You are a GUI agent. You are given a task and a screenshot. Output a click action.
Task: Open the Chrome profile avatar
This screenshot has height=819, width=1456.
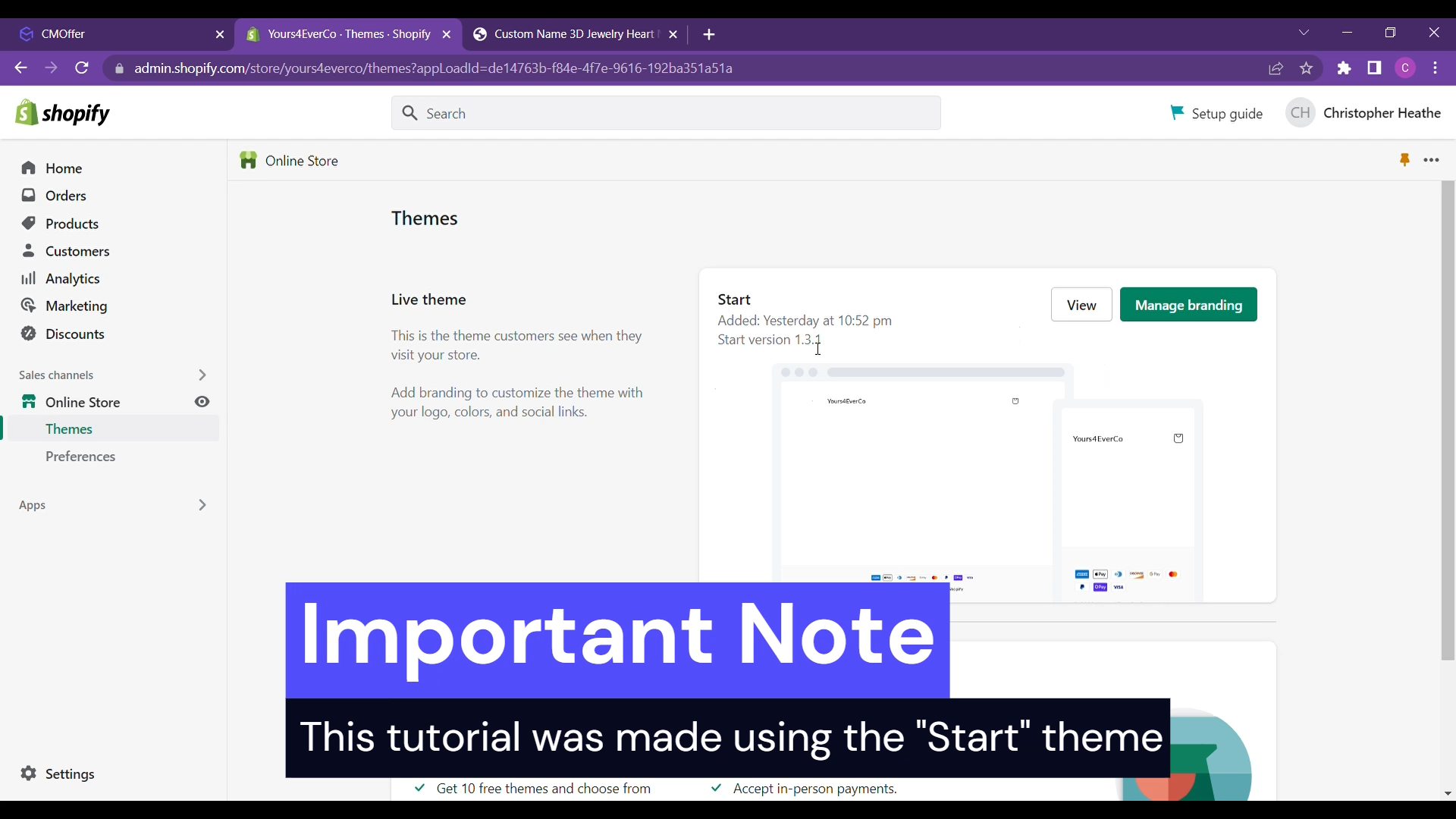(1406, 68)
